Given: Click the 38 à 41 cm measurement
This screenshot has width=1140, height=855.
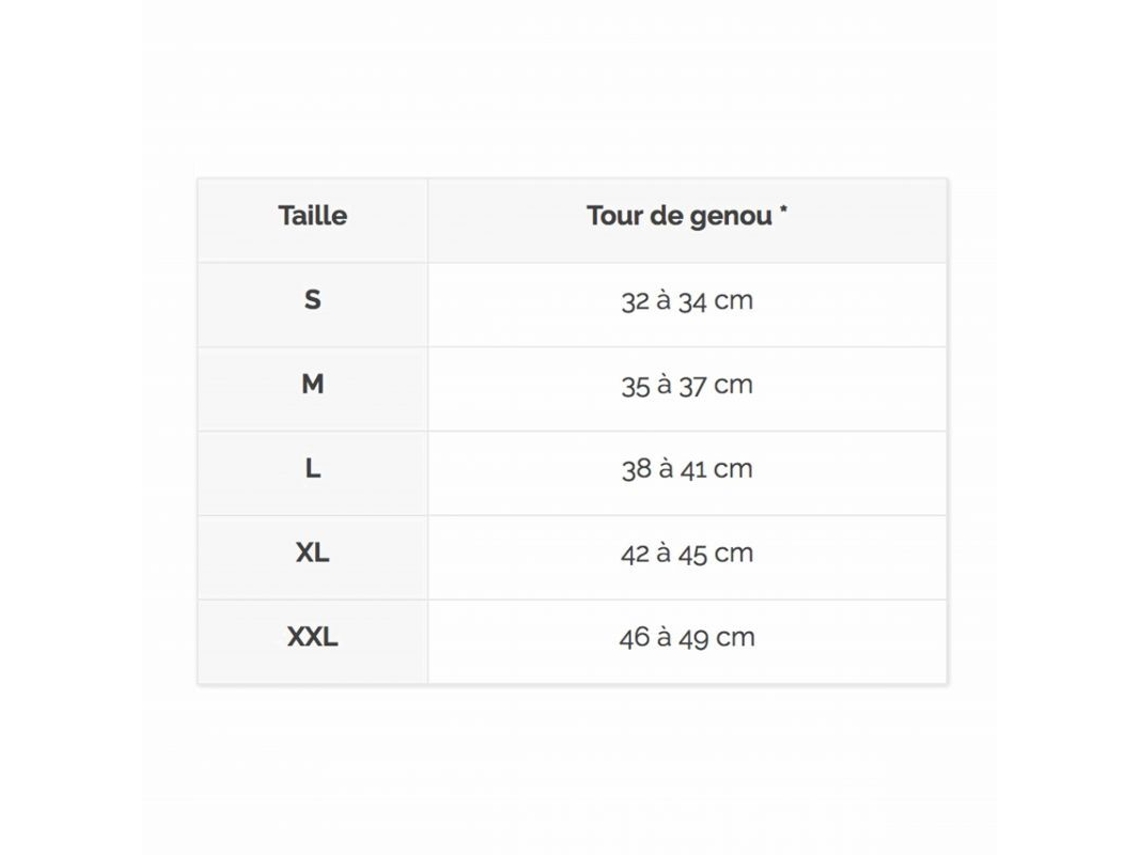Looking at the screenshot, I should point(687,469).
